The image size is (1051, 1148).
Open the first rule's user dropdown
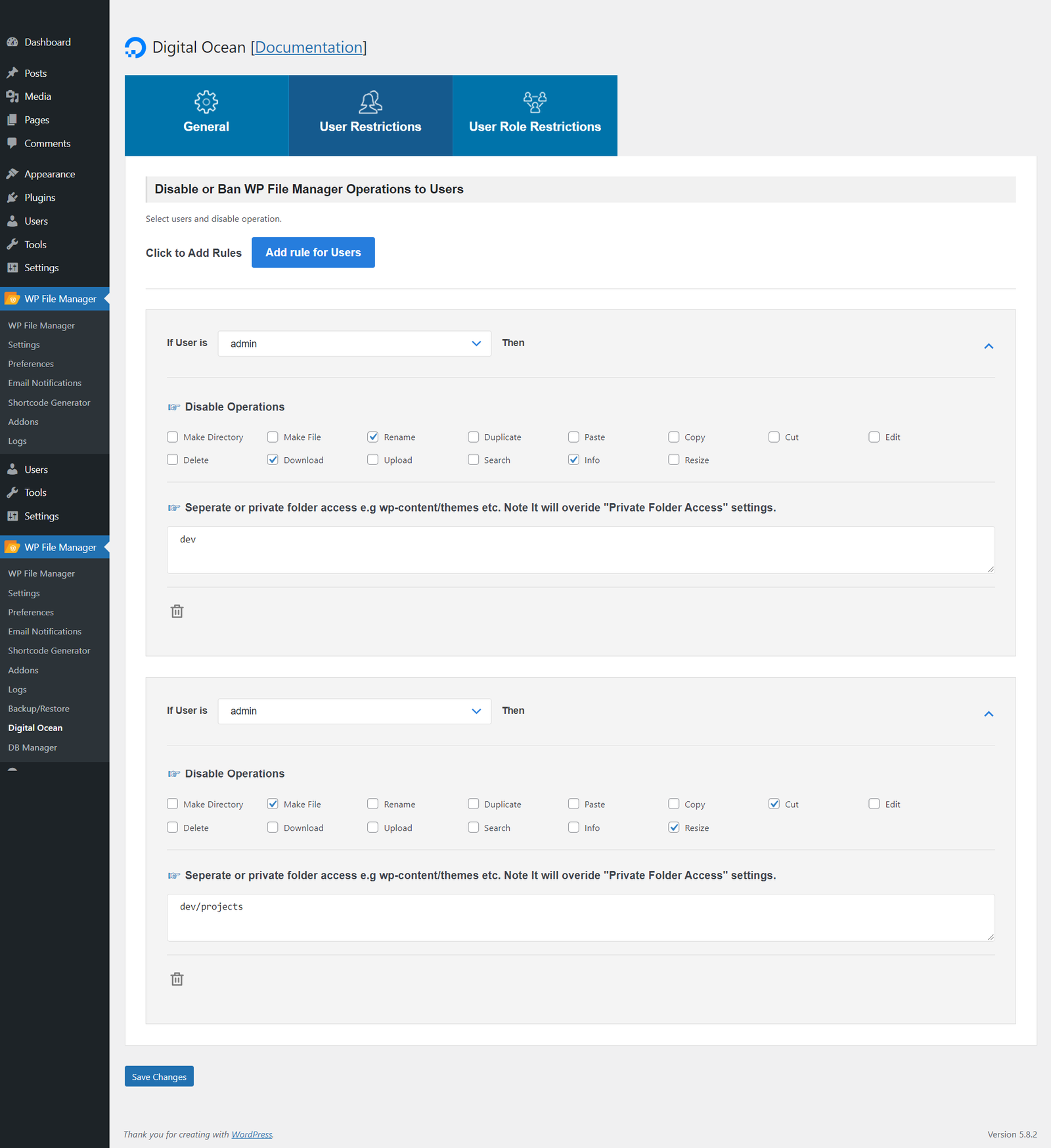355,343
